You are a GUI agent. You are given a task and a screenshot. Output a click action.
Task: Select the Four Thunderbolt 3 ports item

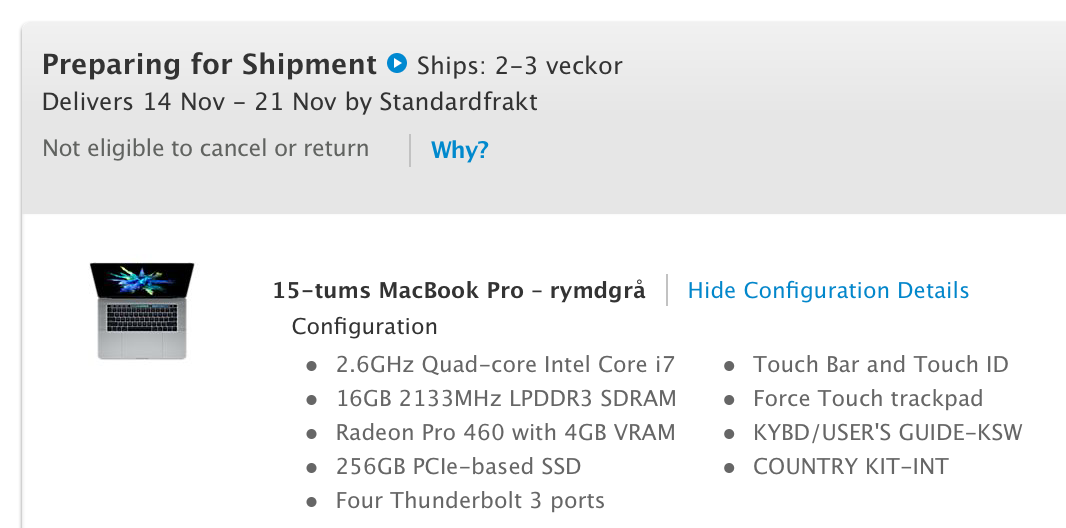[x=470, y=501]
